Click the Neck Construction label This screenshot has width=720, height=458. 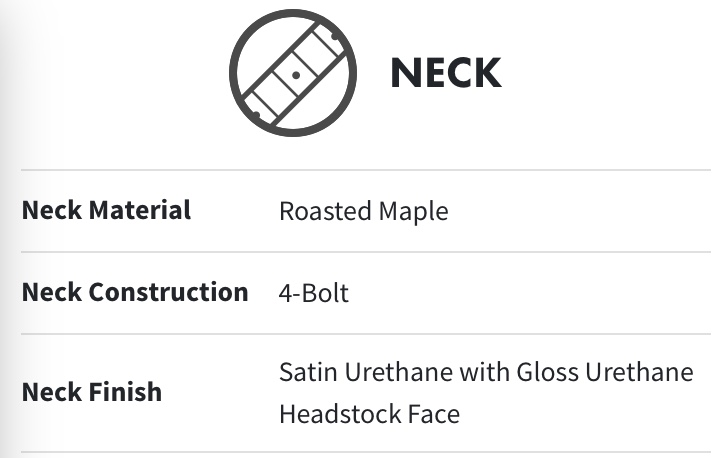tap(135, 293)
